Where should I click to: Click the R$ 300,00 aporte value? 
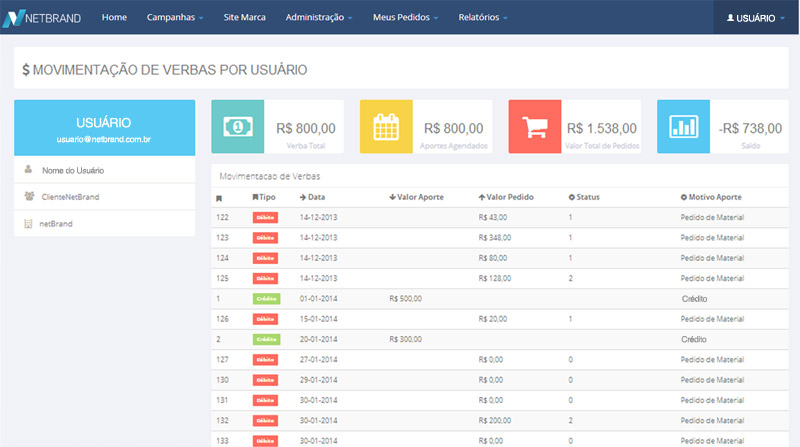pos(406,339)
